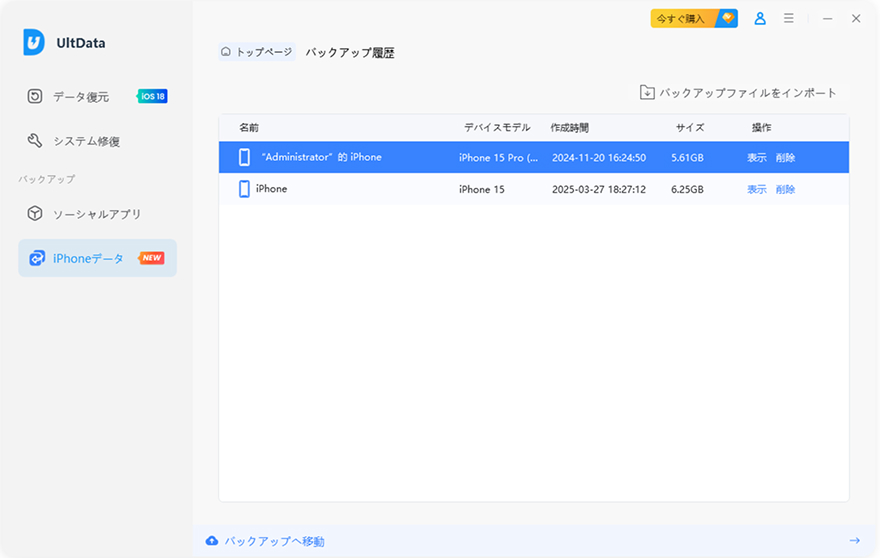Click the デバイスモデル column header

[497, 127]
